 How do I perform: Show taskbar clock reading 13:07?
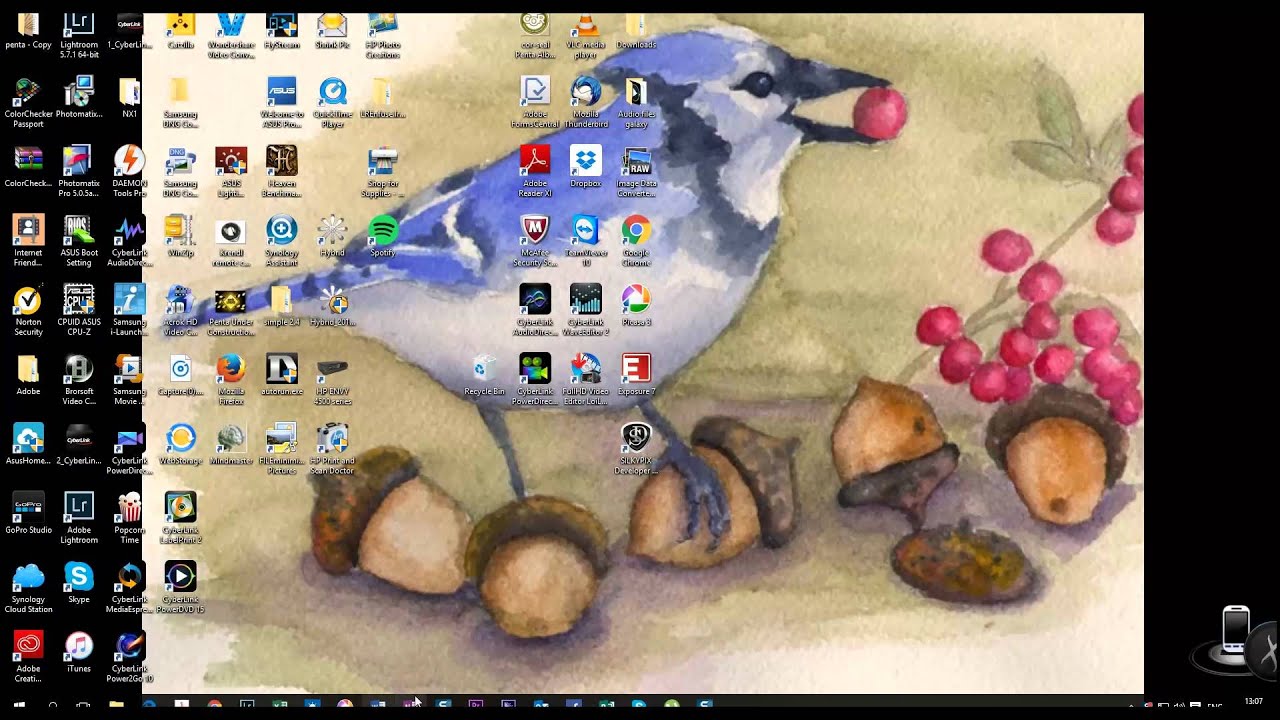[1253, 702]
